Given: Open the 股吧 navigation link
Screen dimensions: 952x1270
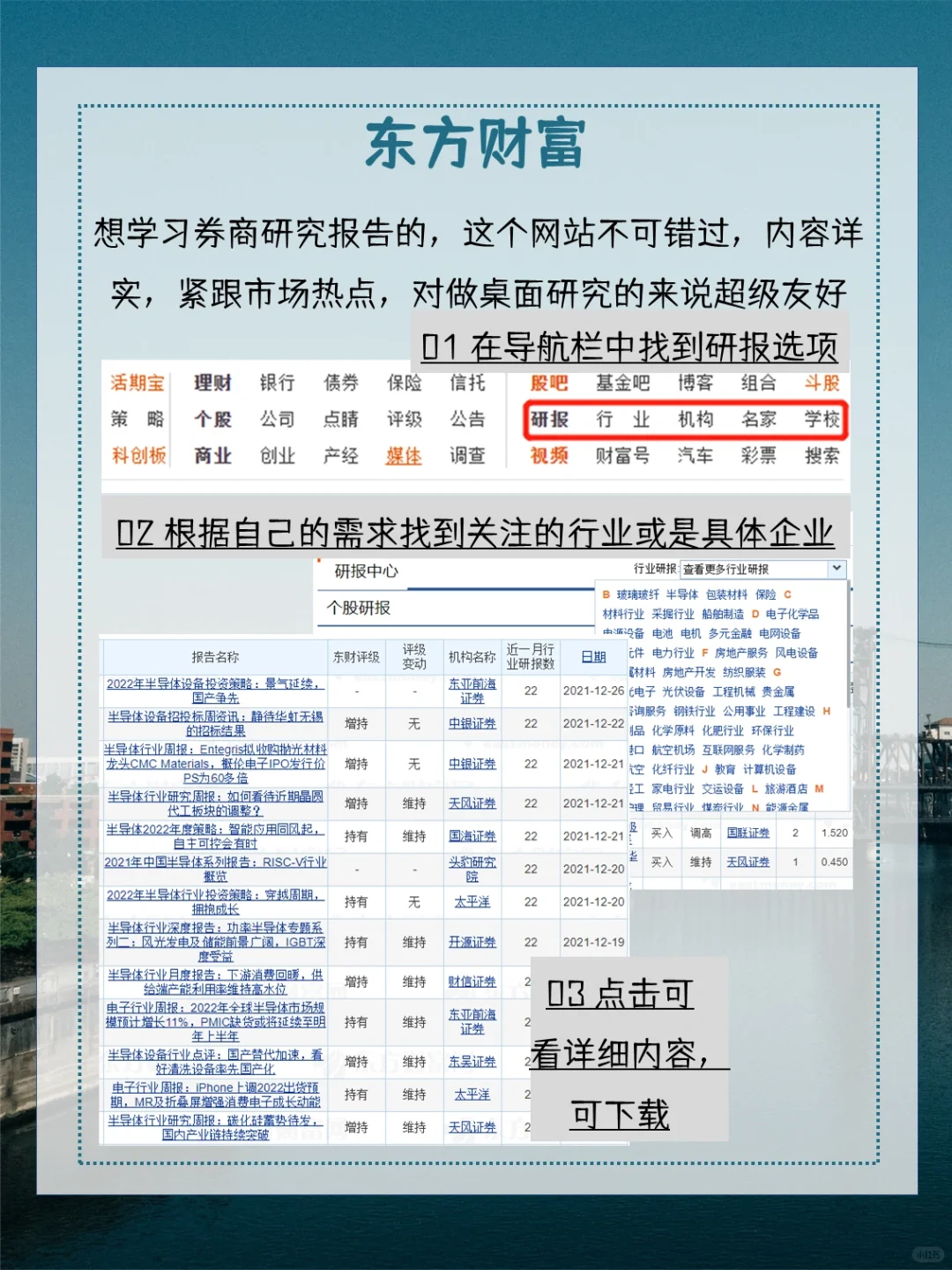Looking at the screenshot, I should [549, 384].
